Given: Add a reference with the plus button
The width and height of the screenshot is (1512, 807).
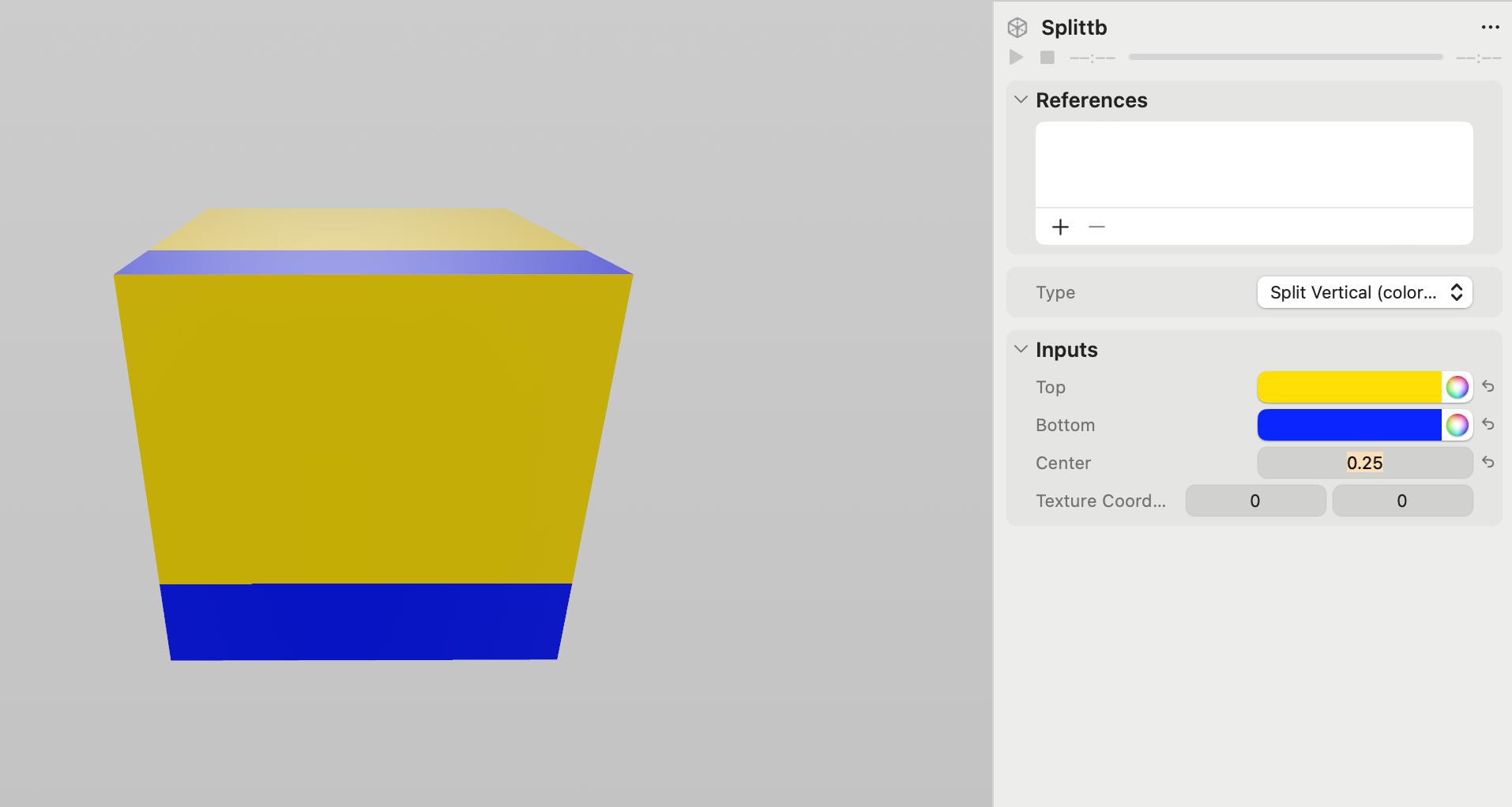Looking at the screenshot, I should [x=1060, y=227].
